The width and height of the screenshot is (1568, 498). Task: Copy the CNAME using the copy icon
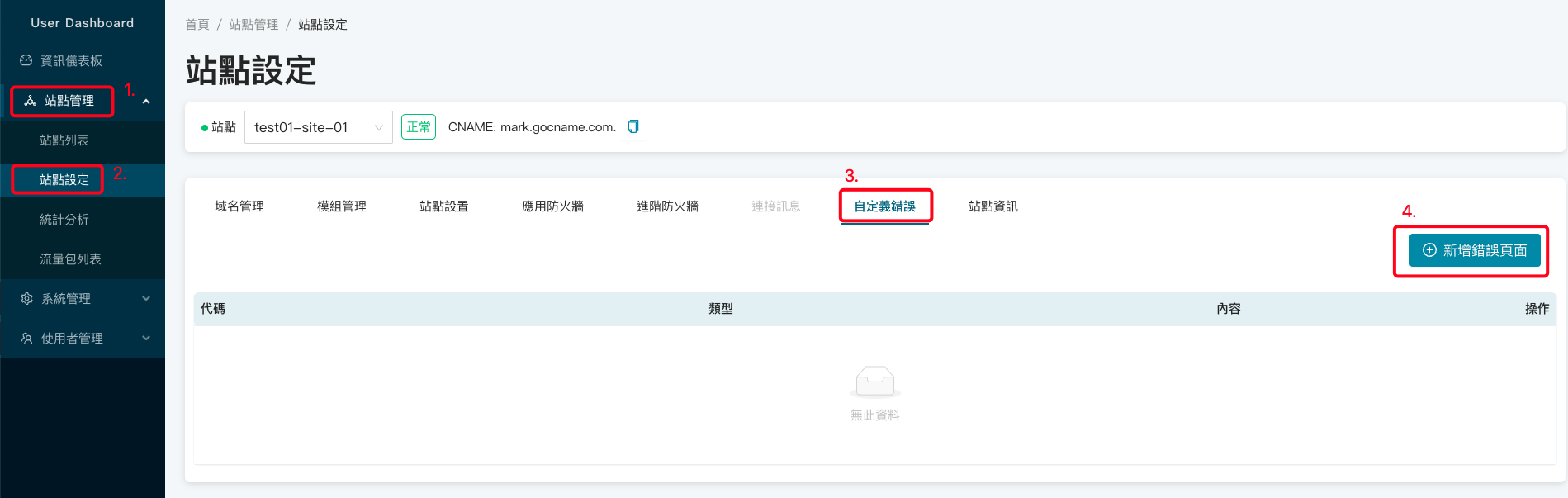click(x=633, y=126)
